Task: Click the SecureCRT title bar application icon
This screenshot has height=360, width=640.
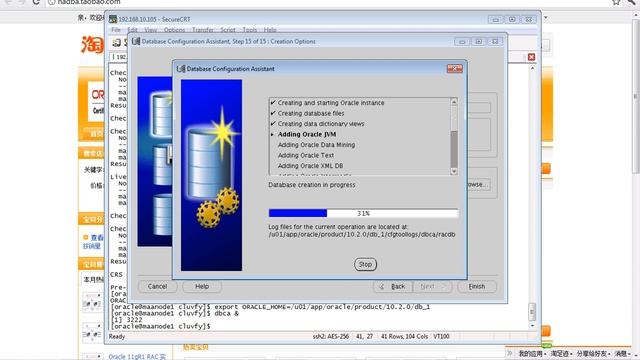Action: coord(113,19)
